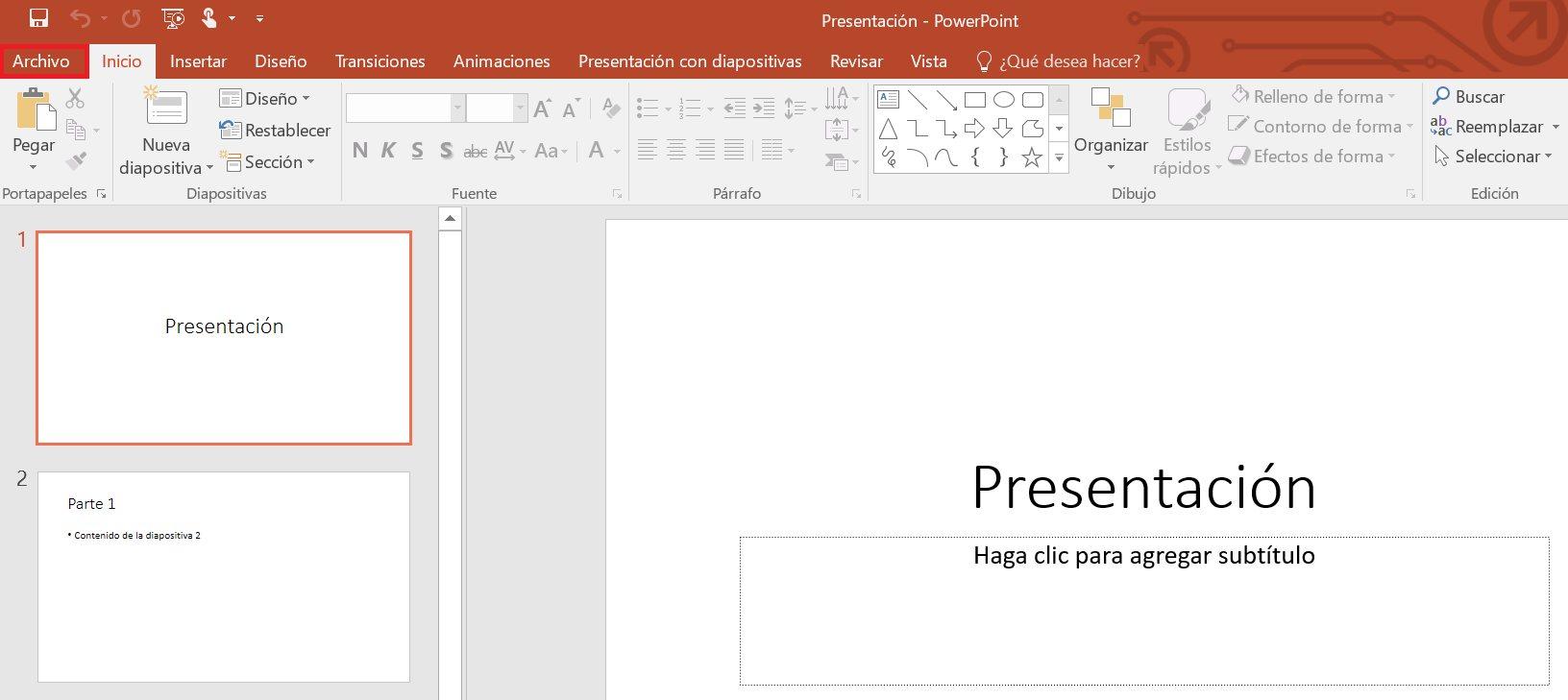Open character spacing AV dropdown

(510, 150)
